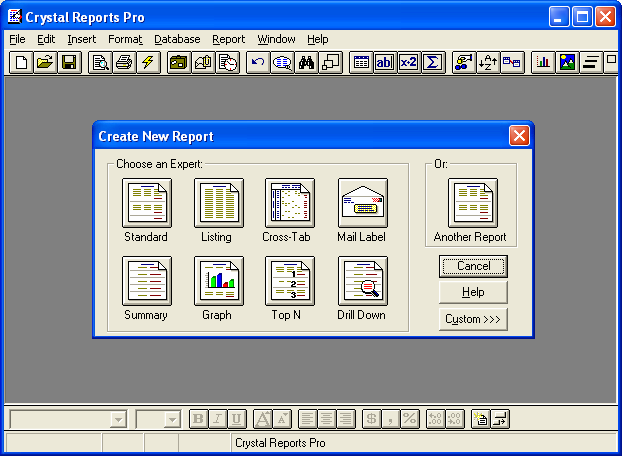
Task: Select center text alignment
Action: [x=326, y=419]
